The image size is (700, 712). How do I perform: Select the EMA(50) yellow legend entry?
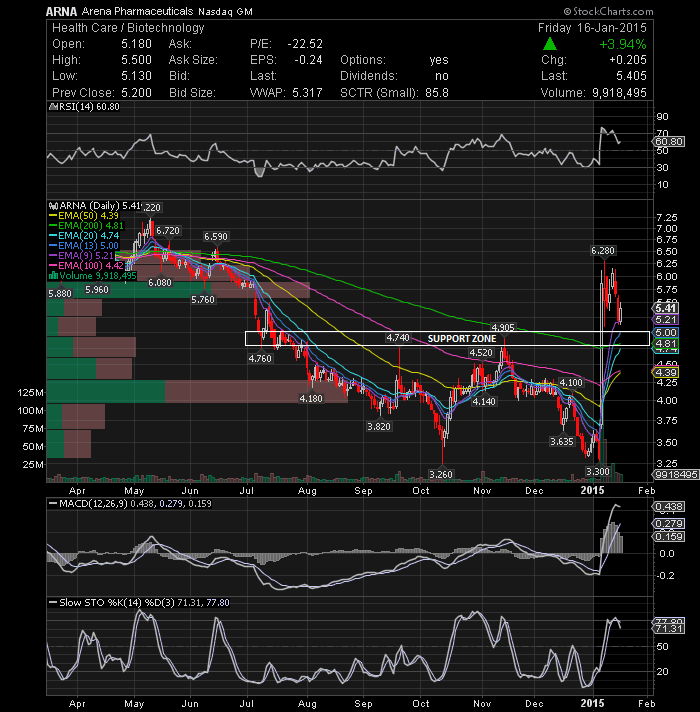pos(84,216)
